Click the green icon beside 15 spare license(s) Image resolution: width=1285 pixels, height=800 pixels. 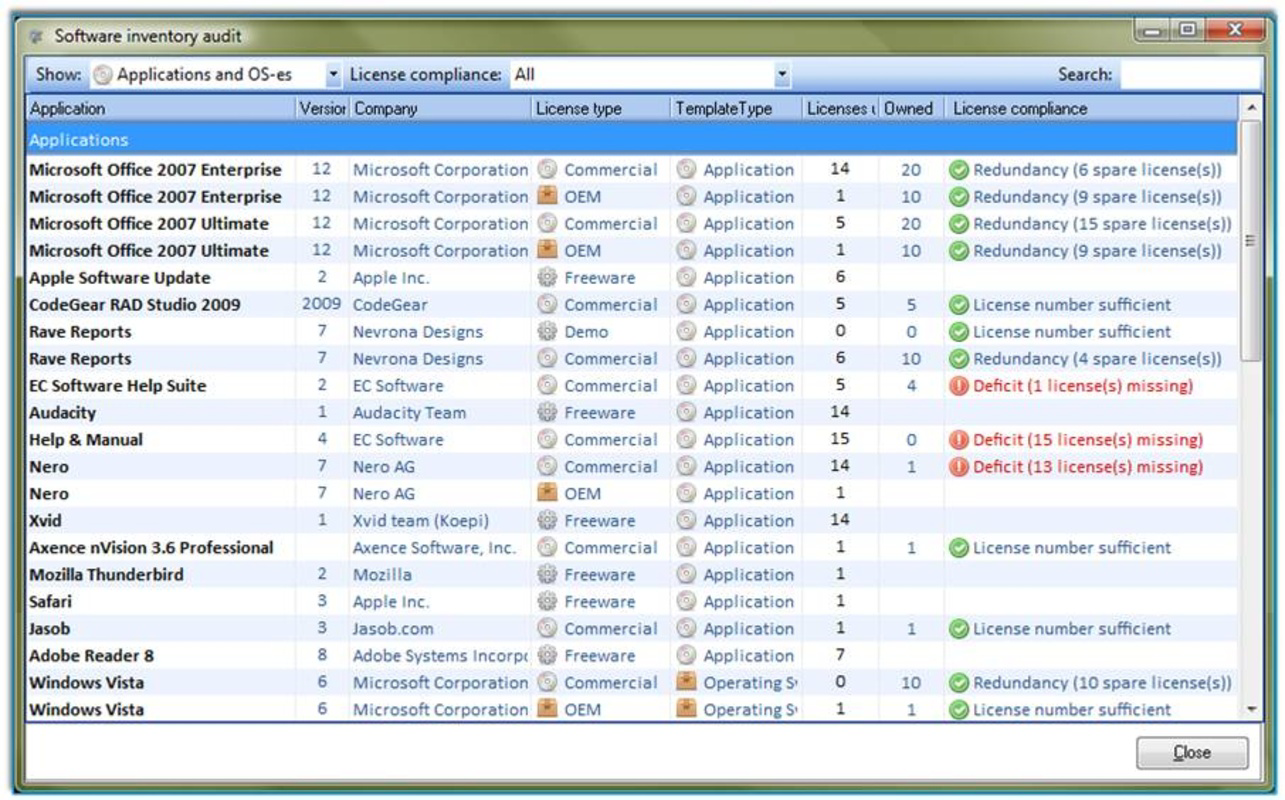(959, 224)
